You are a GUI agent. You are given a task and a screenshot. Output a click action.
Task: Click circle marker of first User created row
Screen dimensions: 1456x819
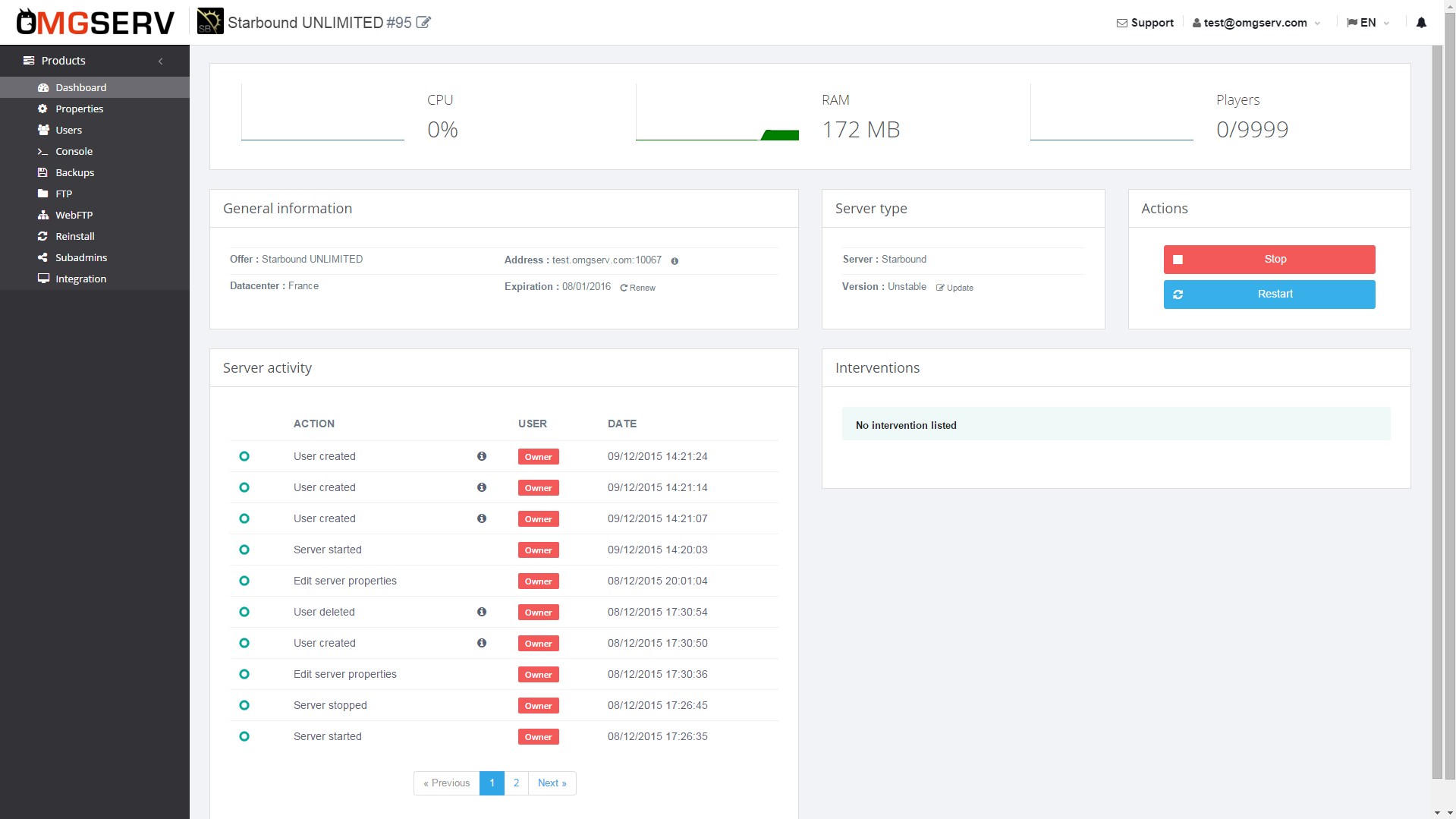[244, 456]
